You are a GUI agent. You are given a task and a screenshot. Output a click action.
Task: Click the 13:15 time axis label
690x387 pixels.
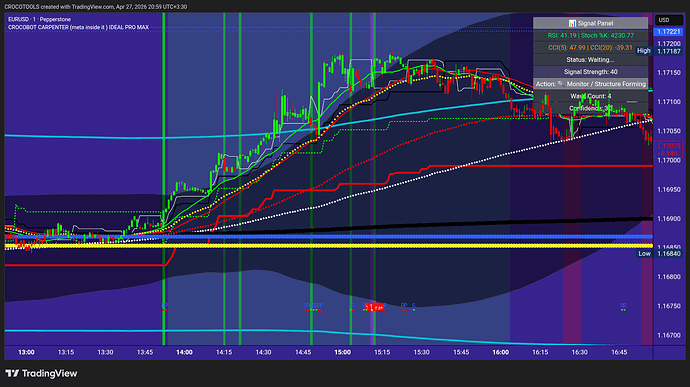[x=66, y=352]
